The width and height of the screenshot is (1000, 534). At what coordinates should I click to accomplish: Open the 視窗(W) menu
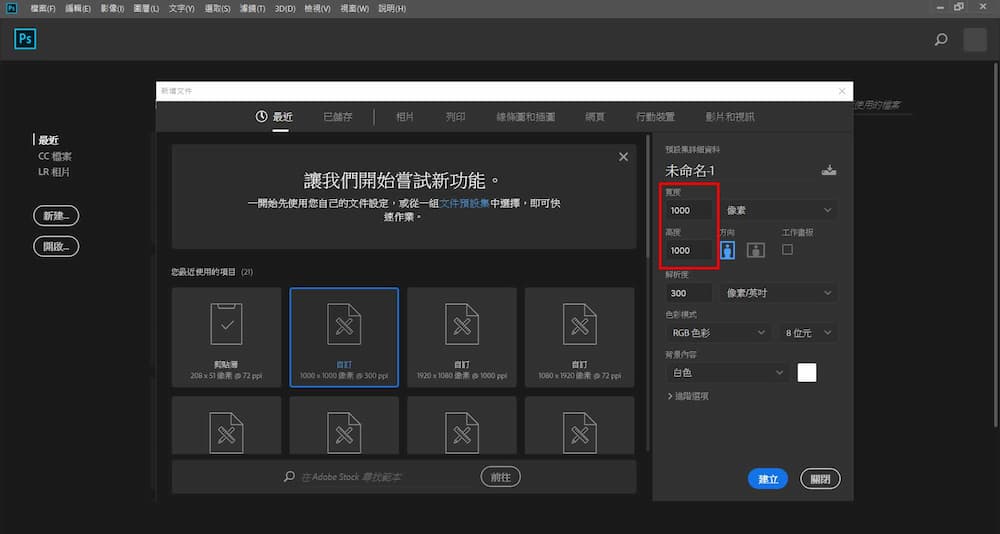coord(355,9)
